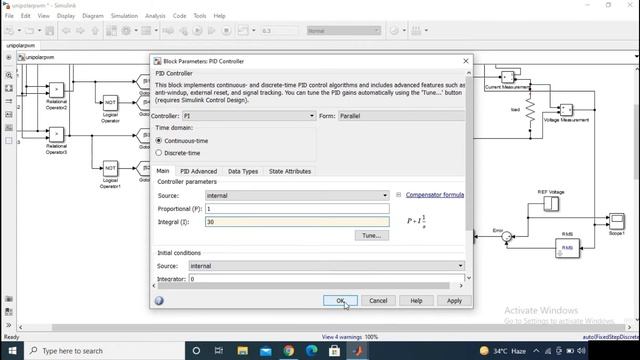Click the Save model toolbar icon
The height and width of the screenshot is (360, 640).
click(x=50, y=31)
